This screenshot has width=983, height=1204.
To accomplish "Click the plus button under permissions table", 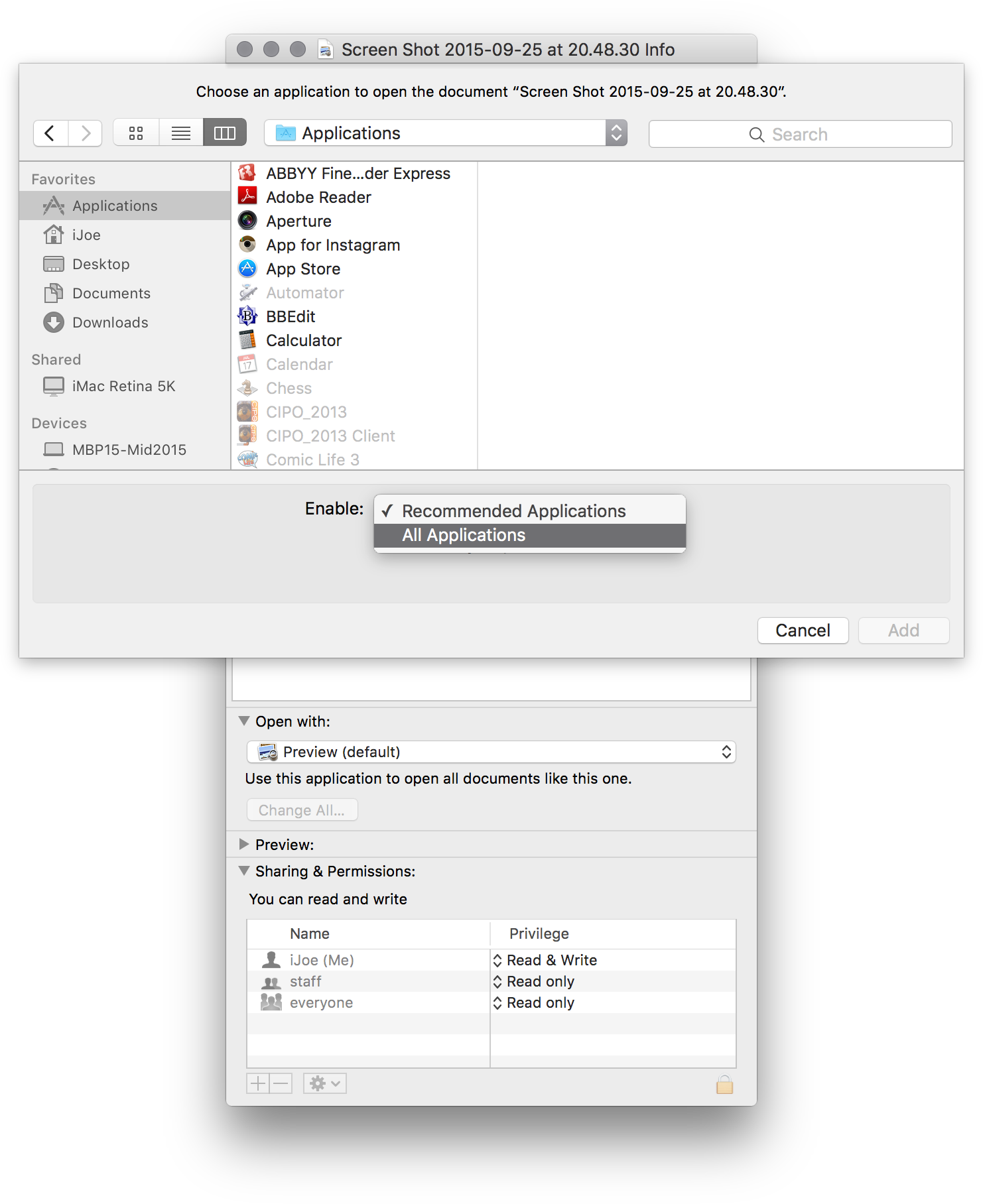I will pos(258,1084).
